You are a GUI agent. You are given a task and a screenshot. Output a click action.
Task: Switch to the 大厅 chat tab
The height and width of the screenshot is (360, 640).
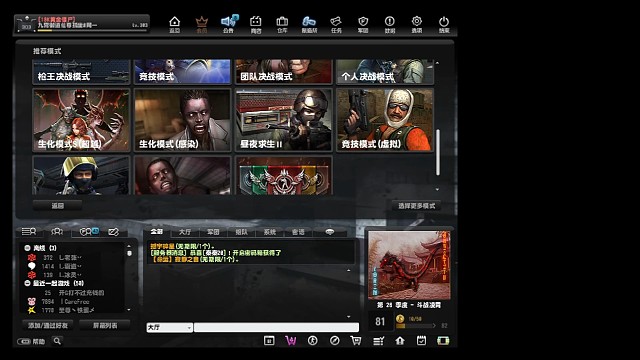click(185, 232)
